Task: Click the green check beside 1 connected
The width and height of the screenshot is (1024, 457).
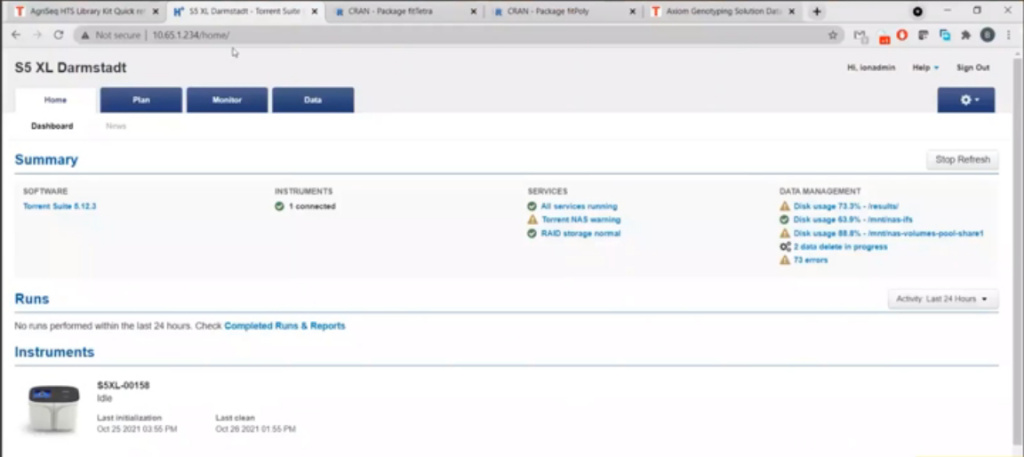Action: click(x=280, y=206)
